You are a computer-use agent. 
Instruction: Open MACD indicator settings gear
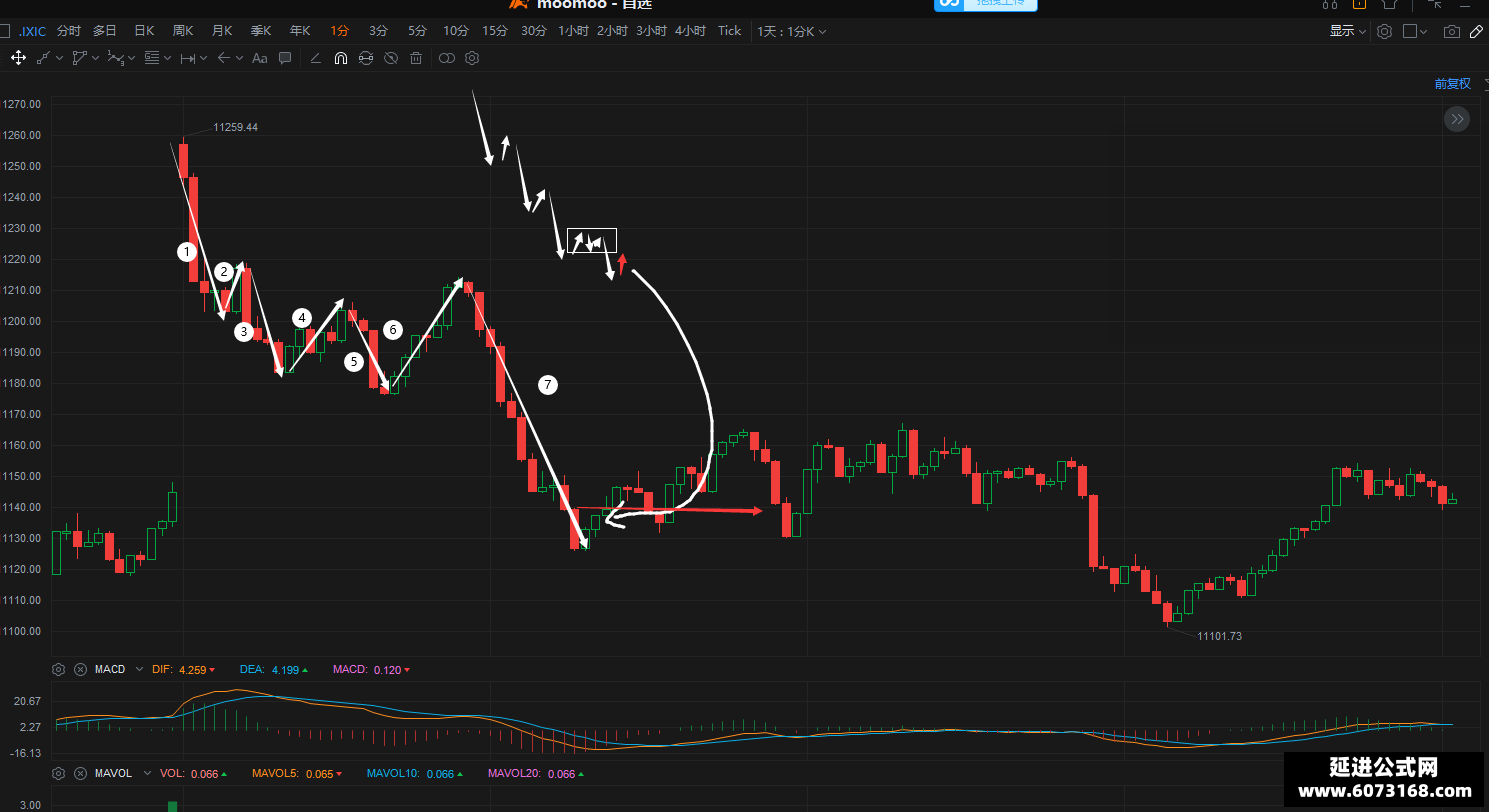pyautogui.click(x=58, y=669)
